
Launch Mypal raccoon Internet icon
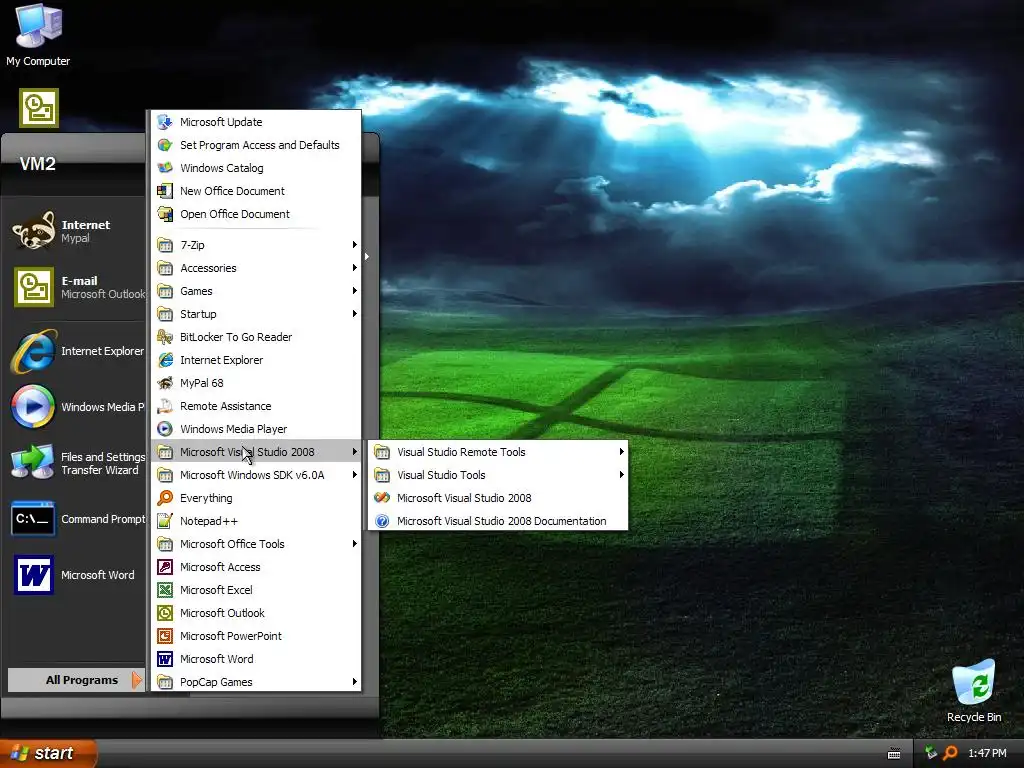[34, 231]
